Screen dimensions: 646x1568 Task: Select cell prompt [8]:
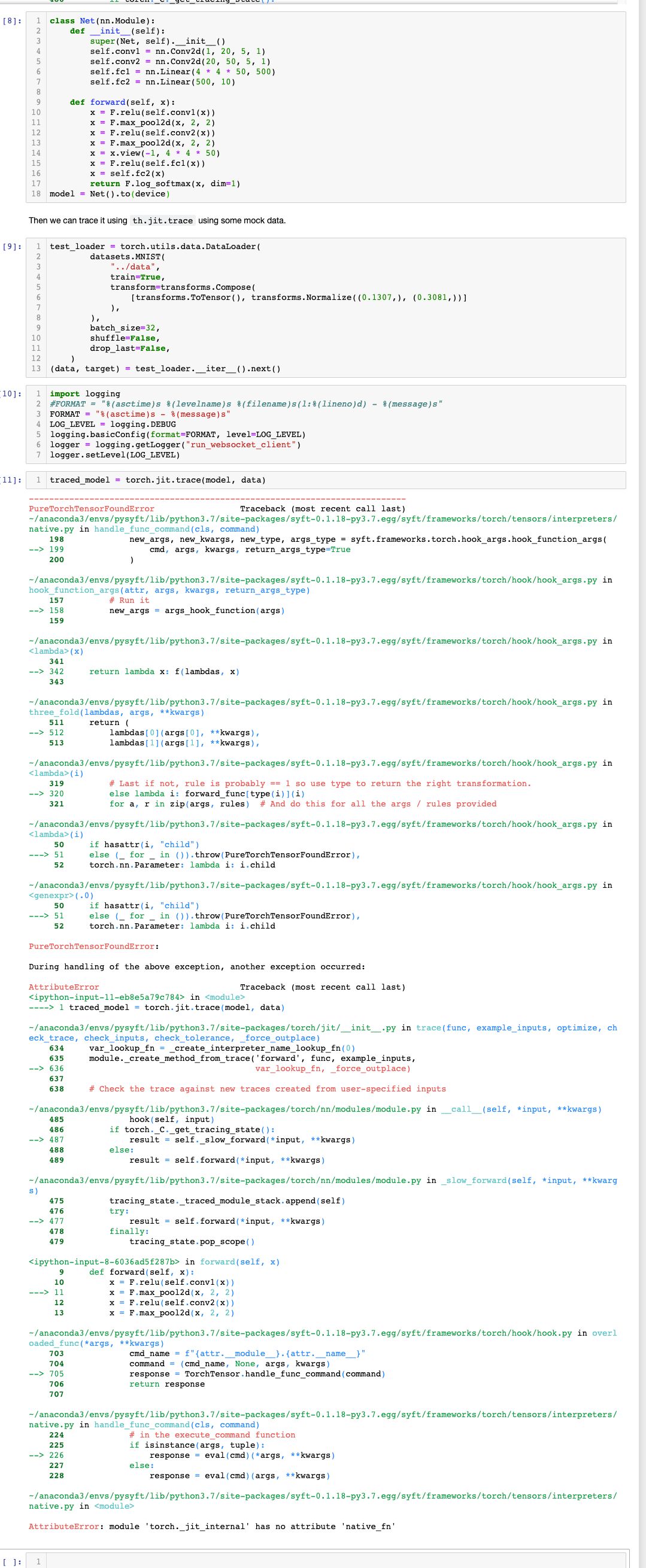point(13,21)
